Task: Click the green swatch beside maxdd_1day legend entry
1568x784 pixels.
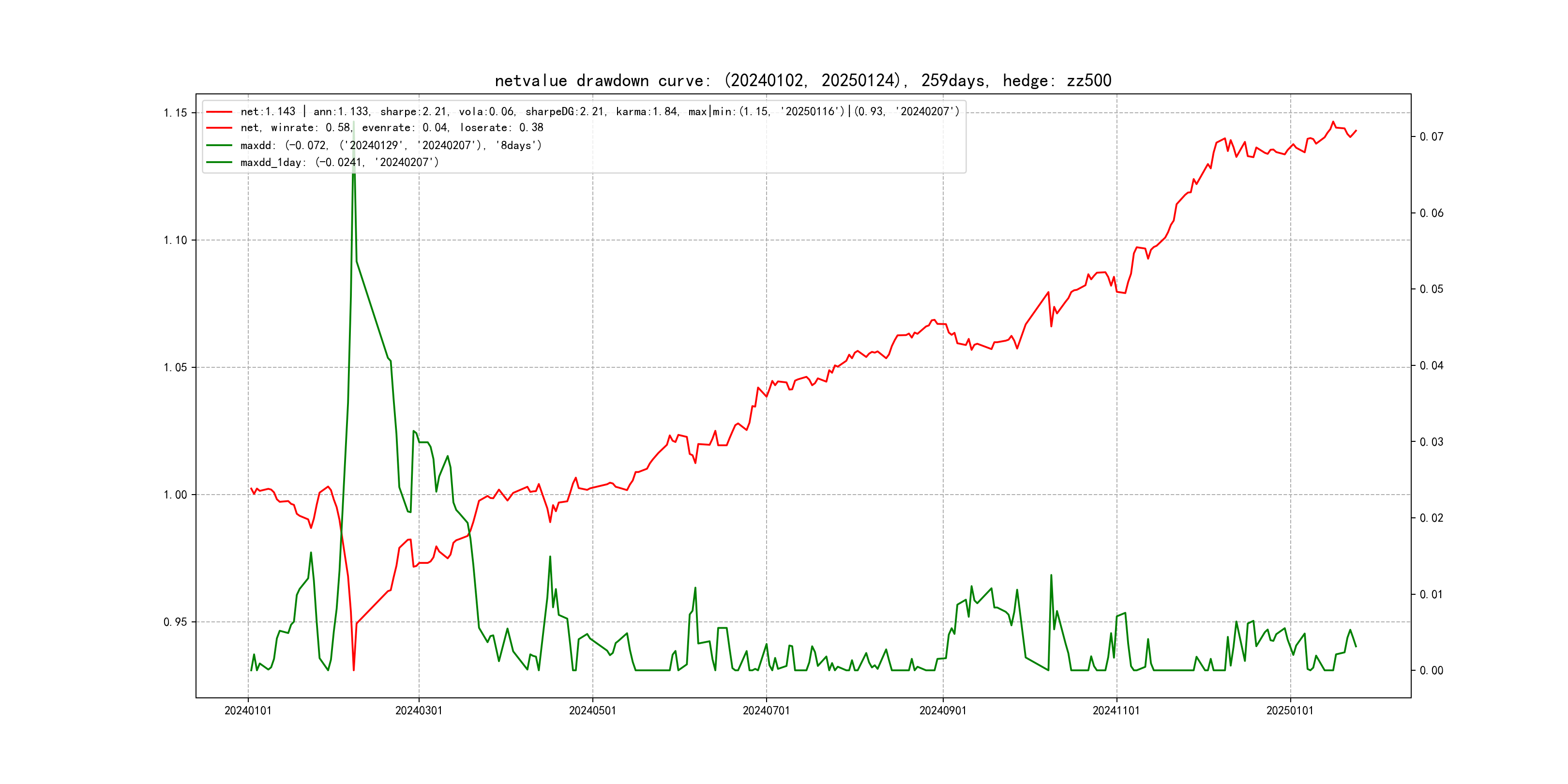Action: tap(219, 163)
